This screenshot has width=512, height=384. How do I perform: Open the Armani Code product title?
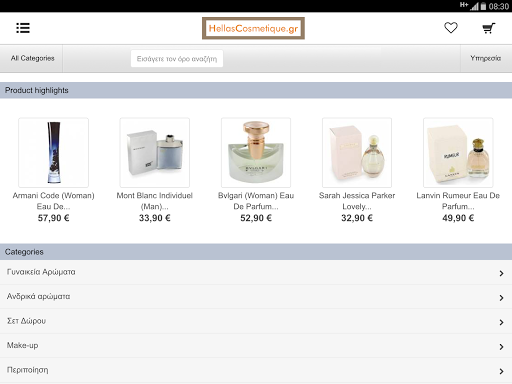54,201
